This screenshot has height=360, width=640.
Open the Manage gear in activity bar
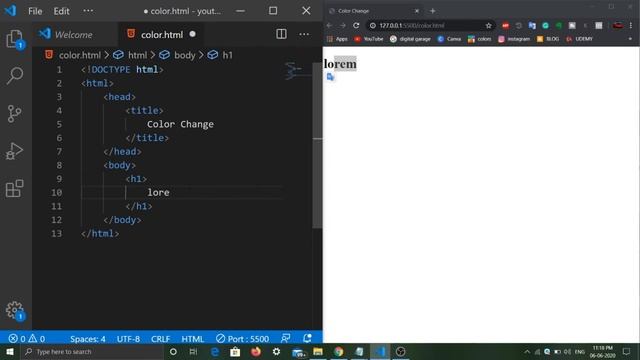coord(15,311)
